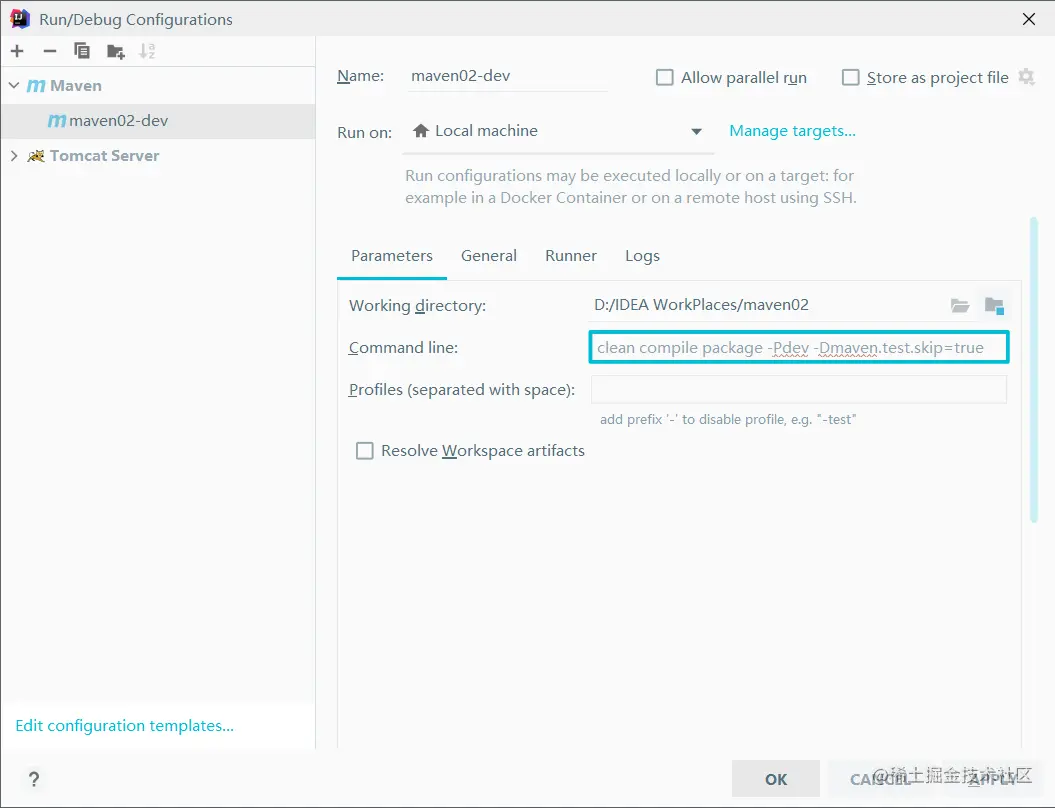Expand the Tomcat Server group
The width and height of the screenshot is (1055, 808).
tap(14, 156)
